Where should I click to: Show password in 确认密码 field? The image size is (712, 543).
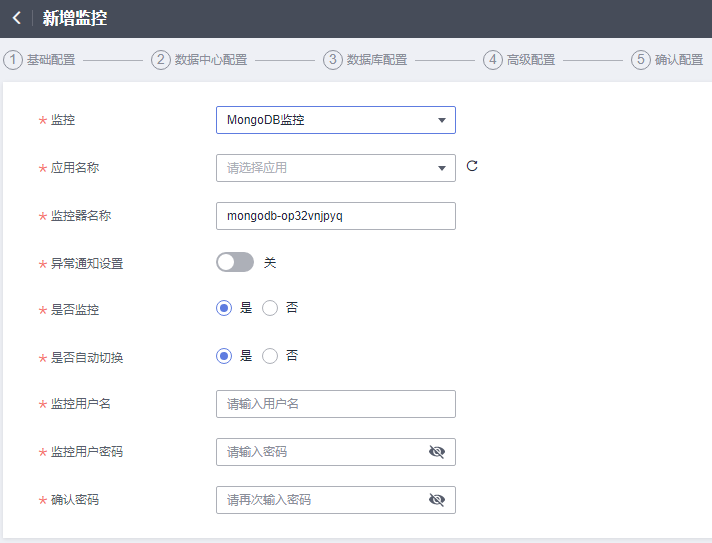[437, 500]
